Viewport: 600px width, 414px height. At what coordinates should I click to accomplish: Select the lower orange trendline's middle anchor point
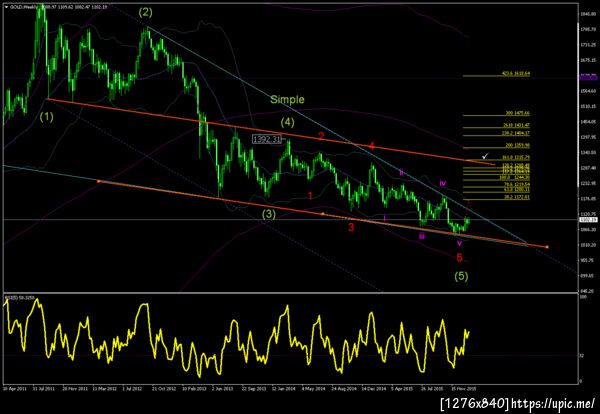point(323,214)
